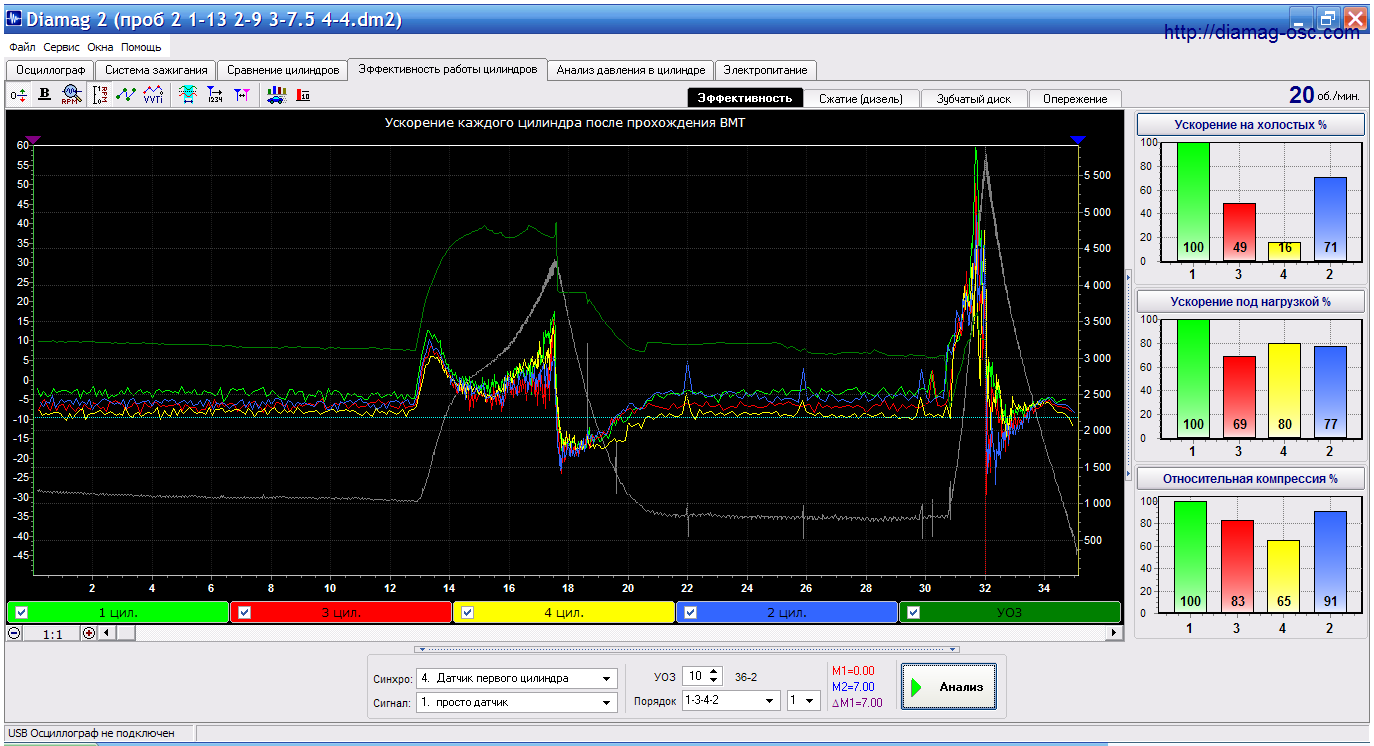Click the cyan waveform smoothing icon

187,95
